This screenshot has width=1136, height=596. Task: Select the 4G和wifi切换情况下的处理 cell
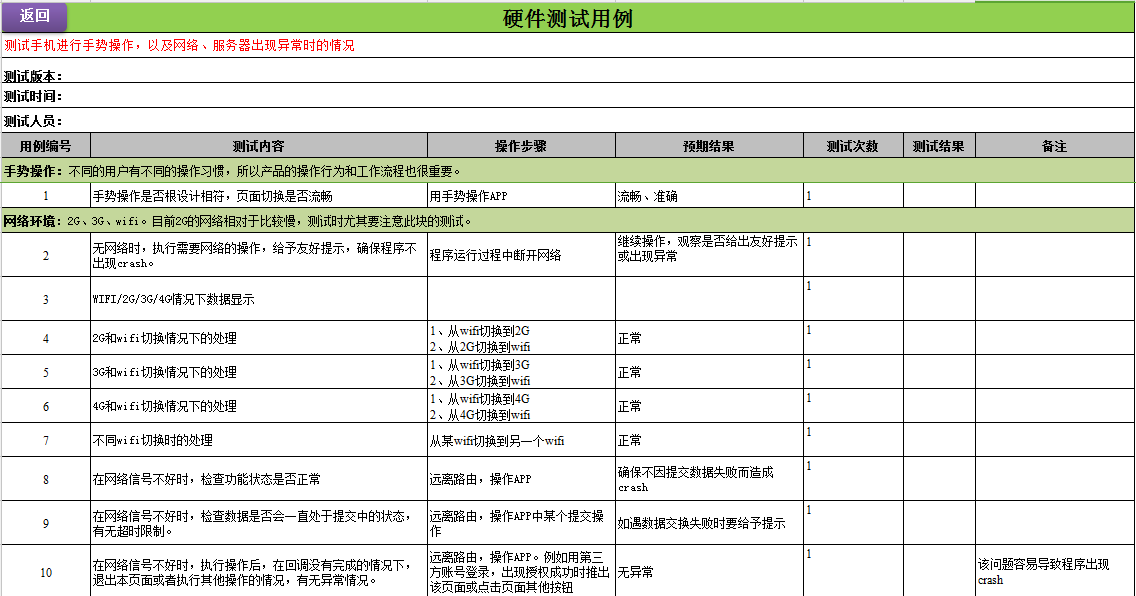click(259, 406)
